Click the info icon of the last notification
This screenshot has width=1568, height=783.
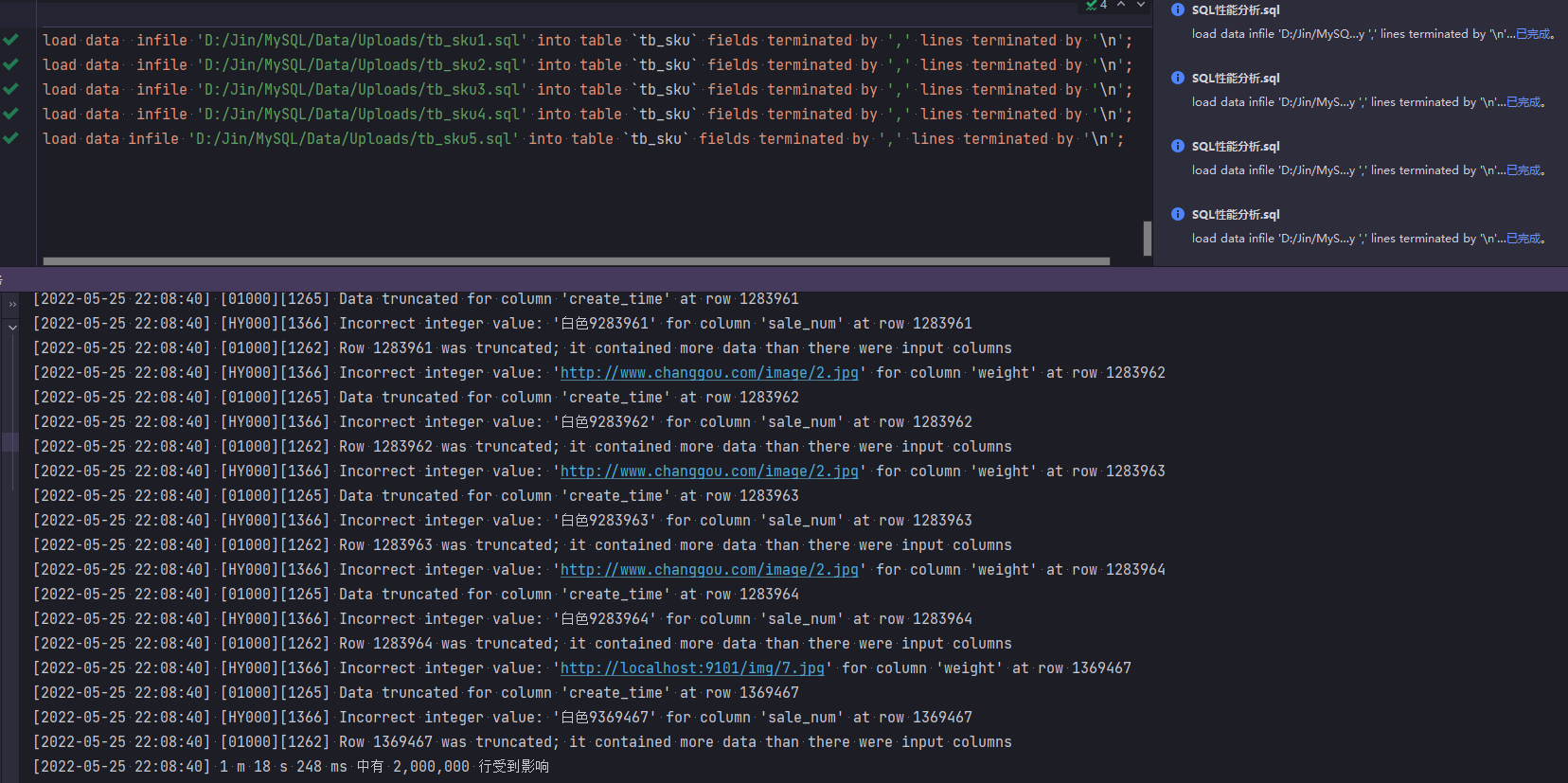coord(1178,214)
